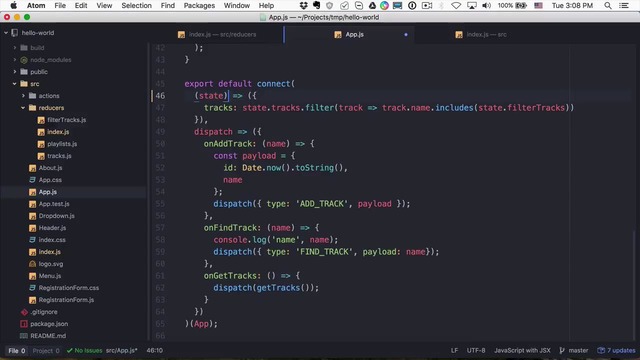The height and width of the screenshot is (360, 640).
Task: Open the Apple menu
Action: tap(13, 5)
